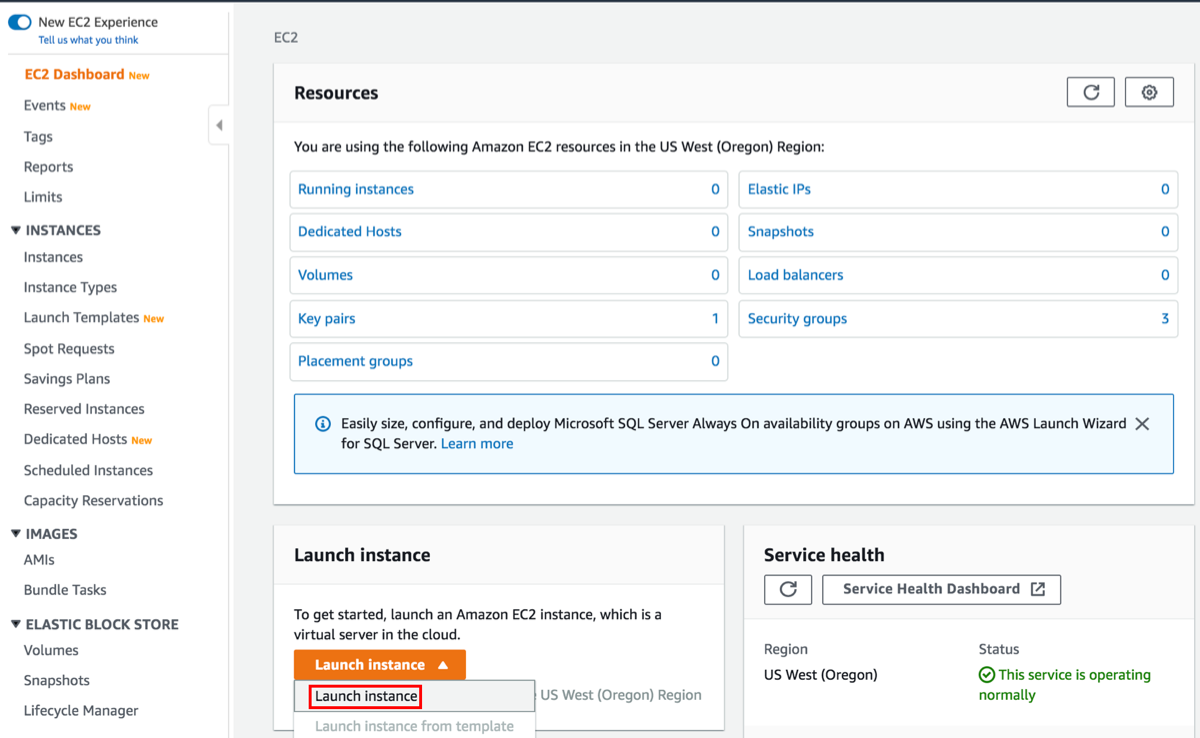The width and height of the screenshot is (1200, 738).
Task: Click Learn more link in banner
Action: 477,444
